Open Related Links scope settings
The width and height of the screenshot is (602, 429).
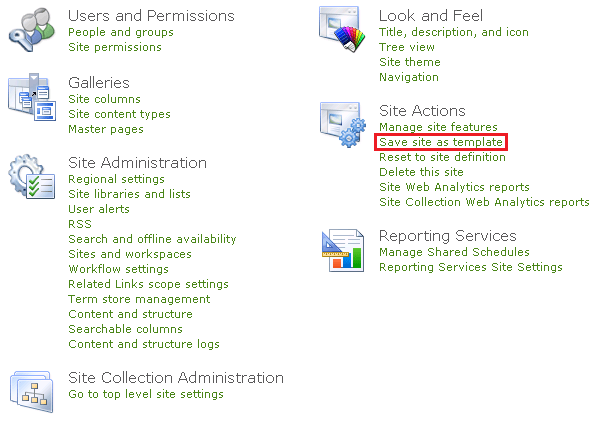(x=148, y=284)
